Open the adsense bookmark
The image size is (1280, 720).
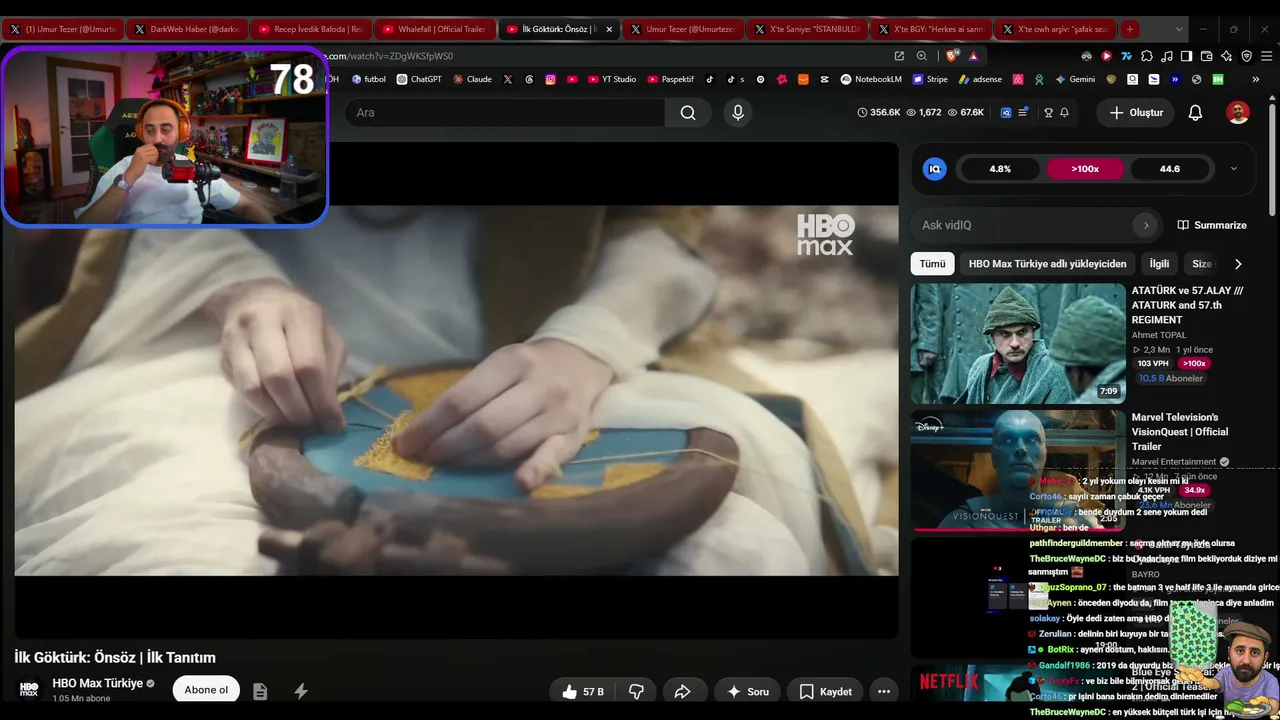pyautogui.click(x=980, y=79)
